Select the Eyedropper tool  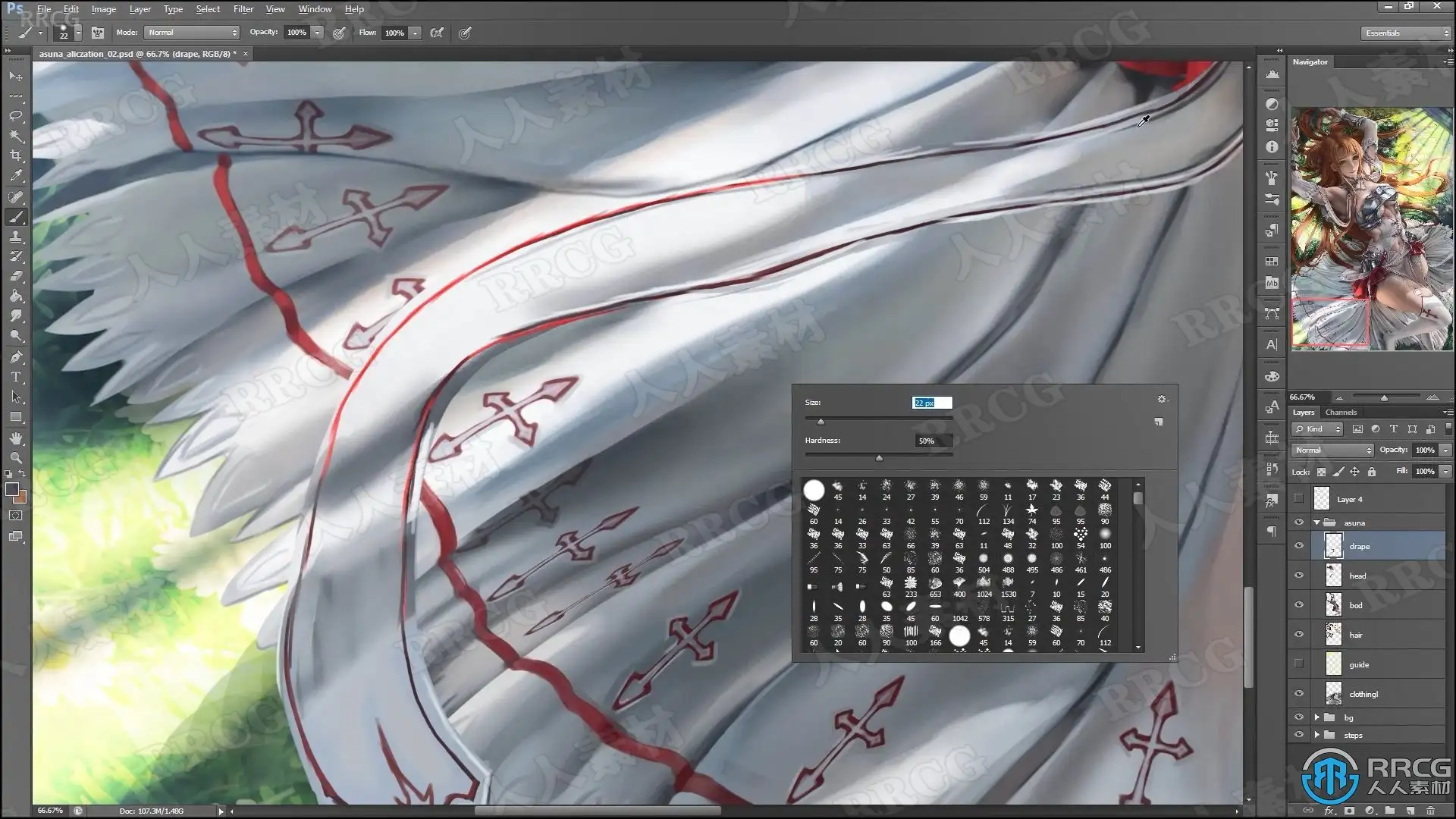[x=16, y=175]
